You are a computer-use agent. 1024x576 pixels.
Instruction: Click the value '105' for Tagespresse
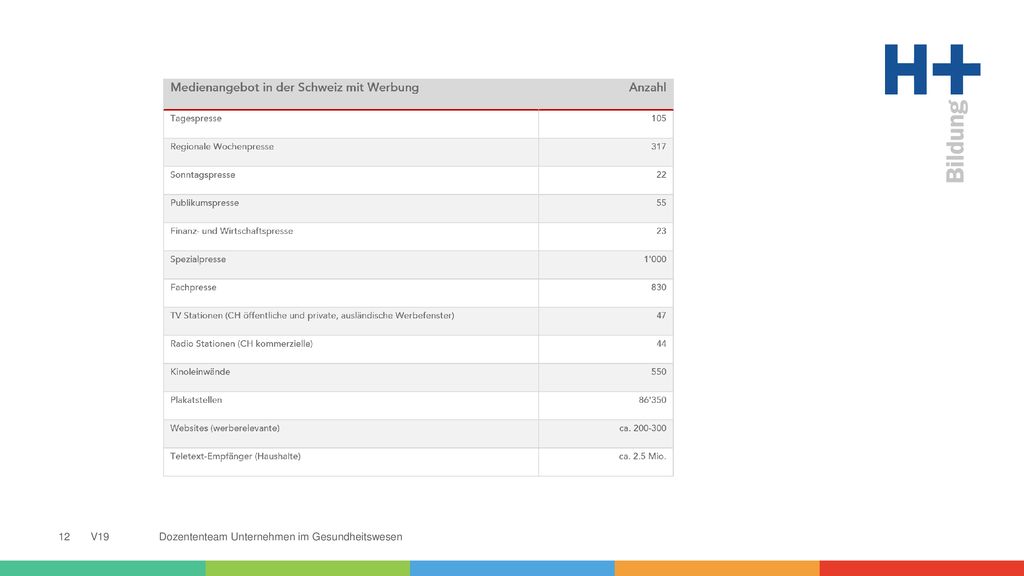point(658,118)
